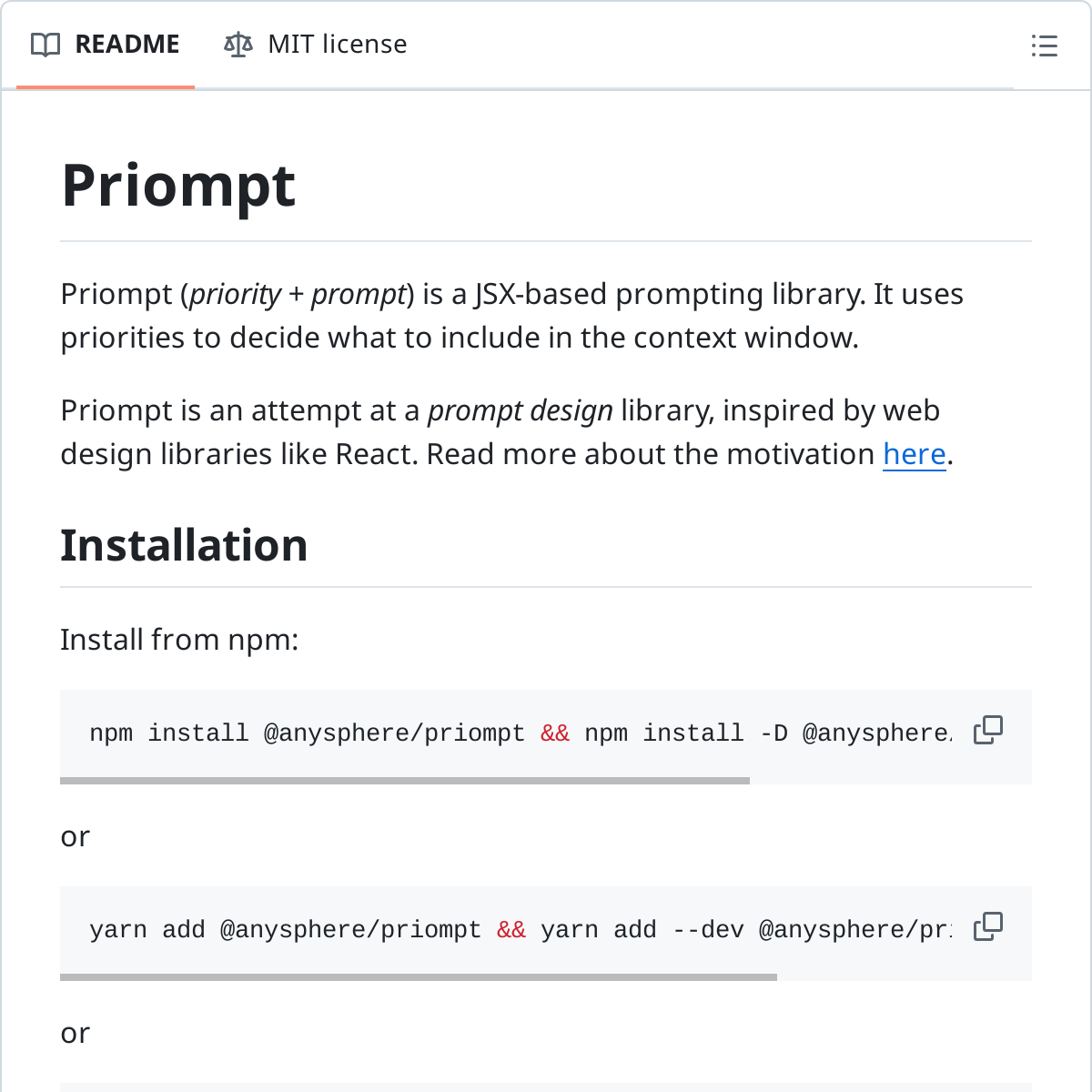The image size is (1092, 1092).
Task: Click the law scale icon for the license
Action: click(x=238, y=45)
